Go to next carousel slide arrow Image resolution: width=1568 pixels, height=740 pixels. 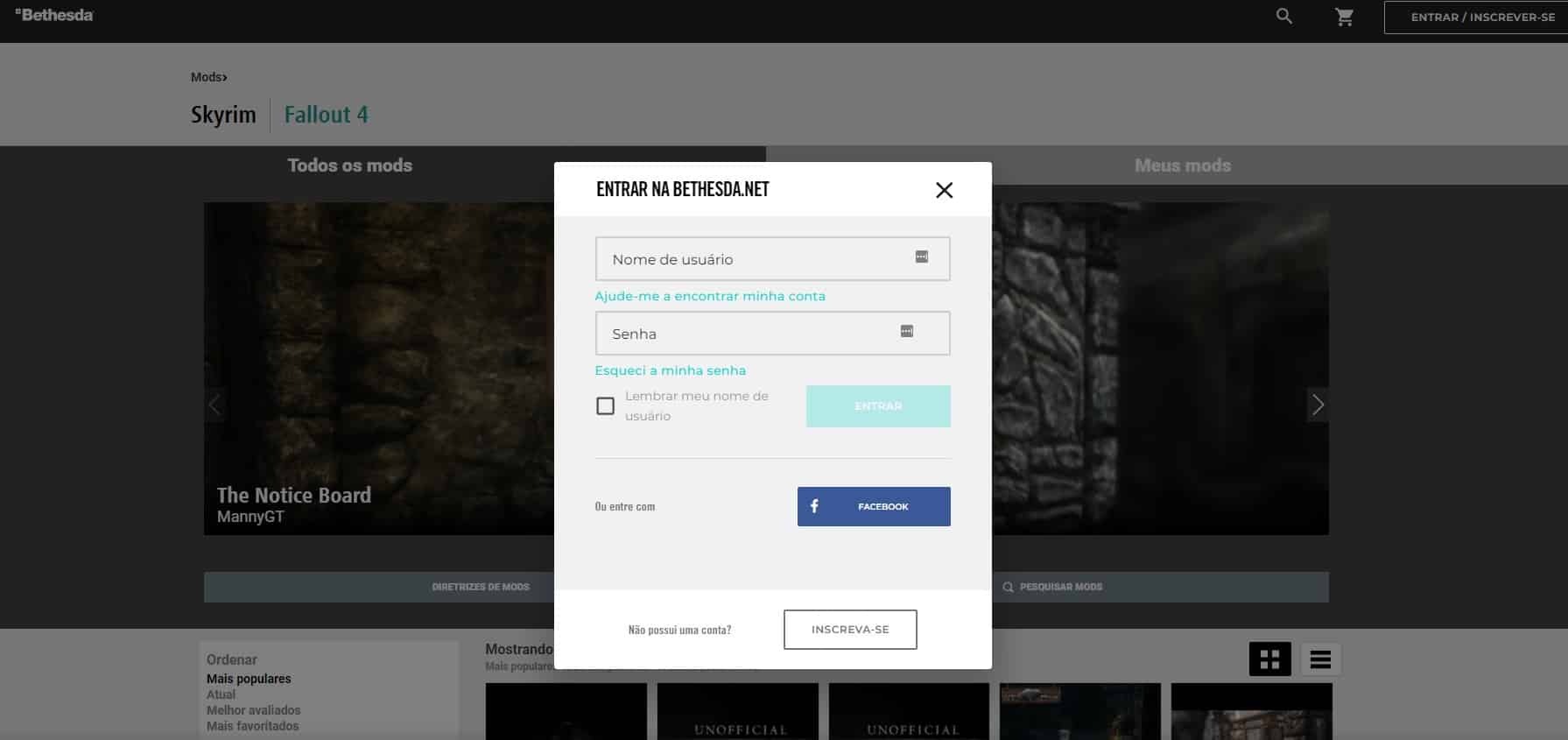point(1317,405)
